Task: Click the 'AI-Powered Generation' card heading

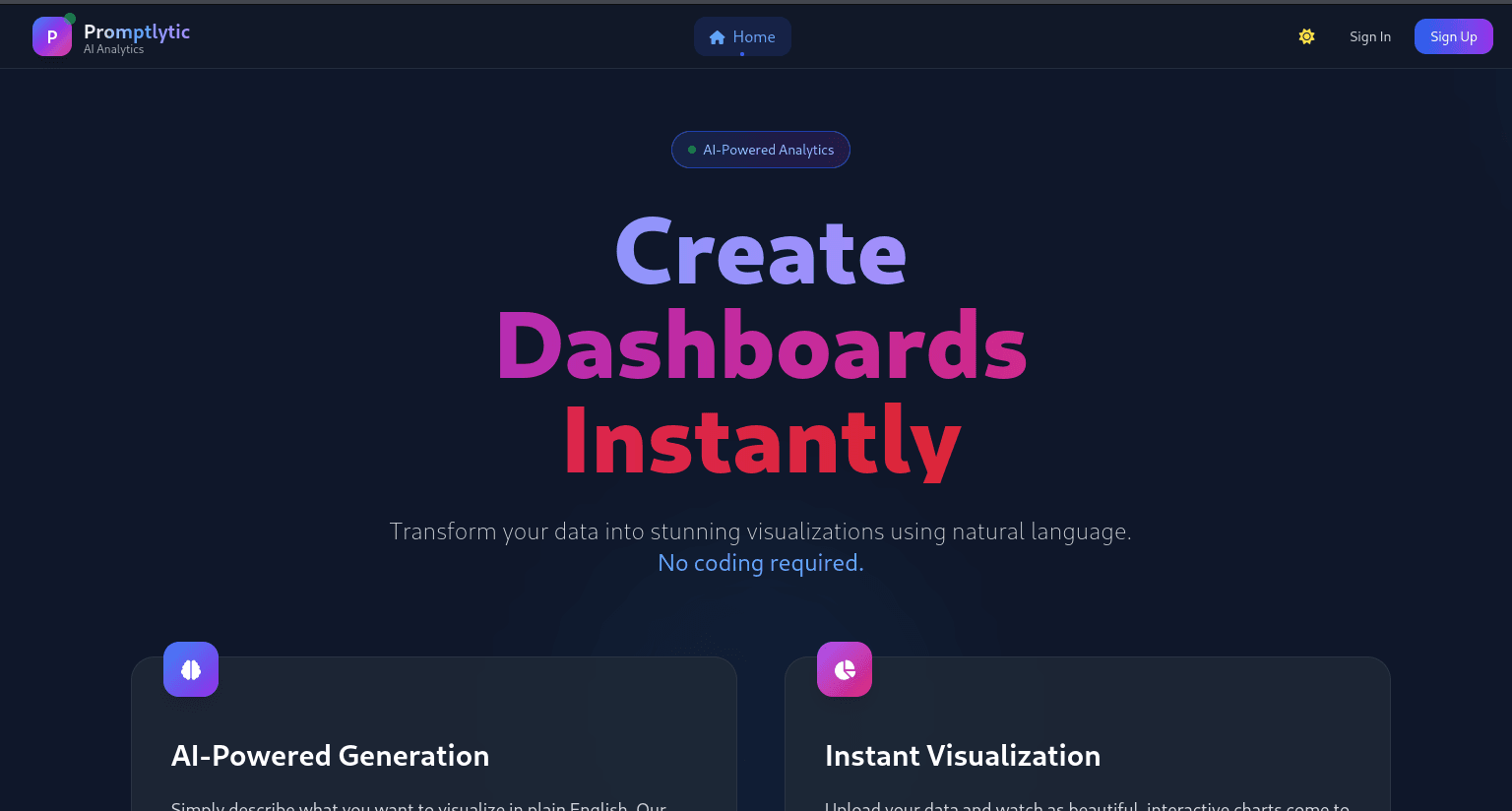Action: point(330,756)
